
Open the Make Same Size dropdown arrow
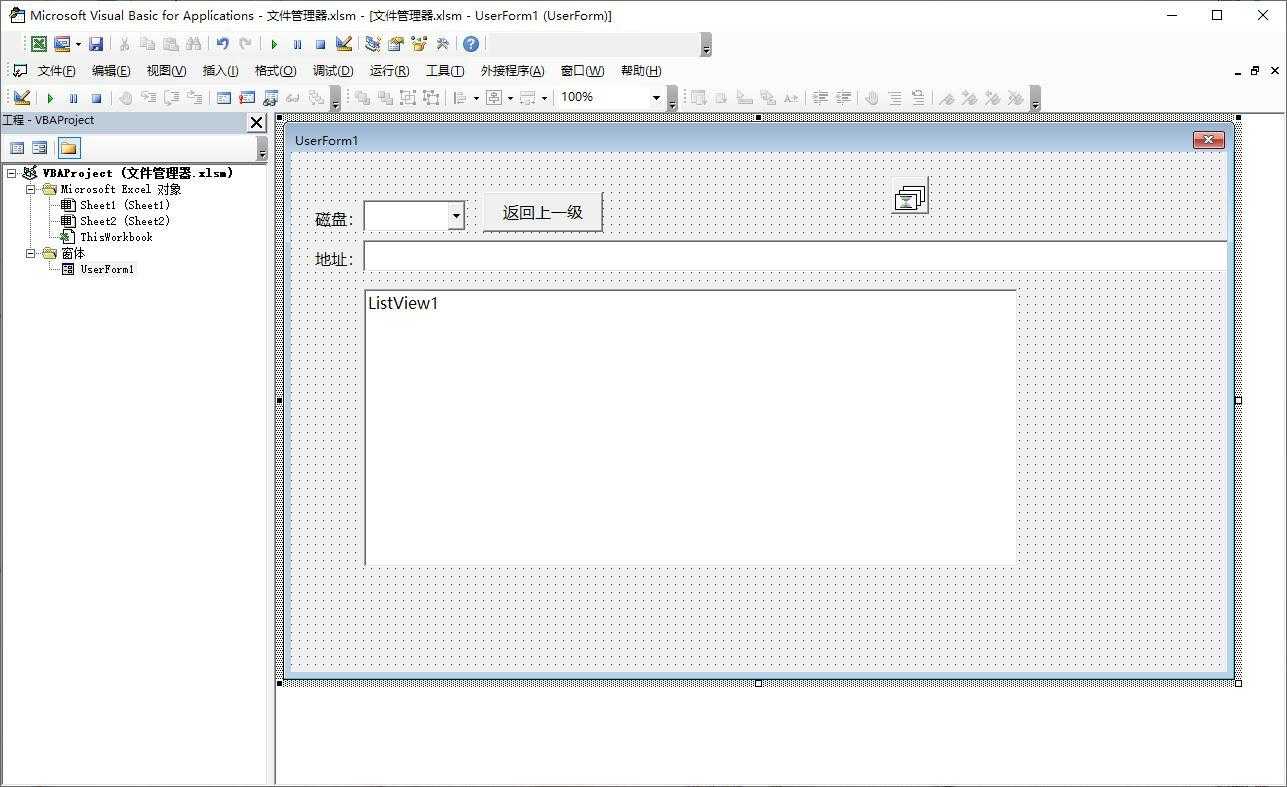[544, 98]
